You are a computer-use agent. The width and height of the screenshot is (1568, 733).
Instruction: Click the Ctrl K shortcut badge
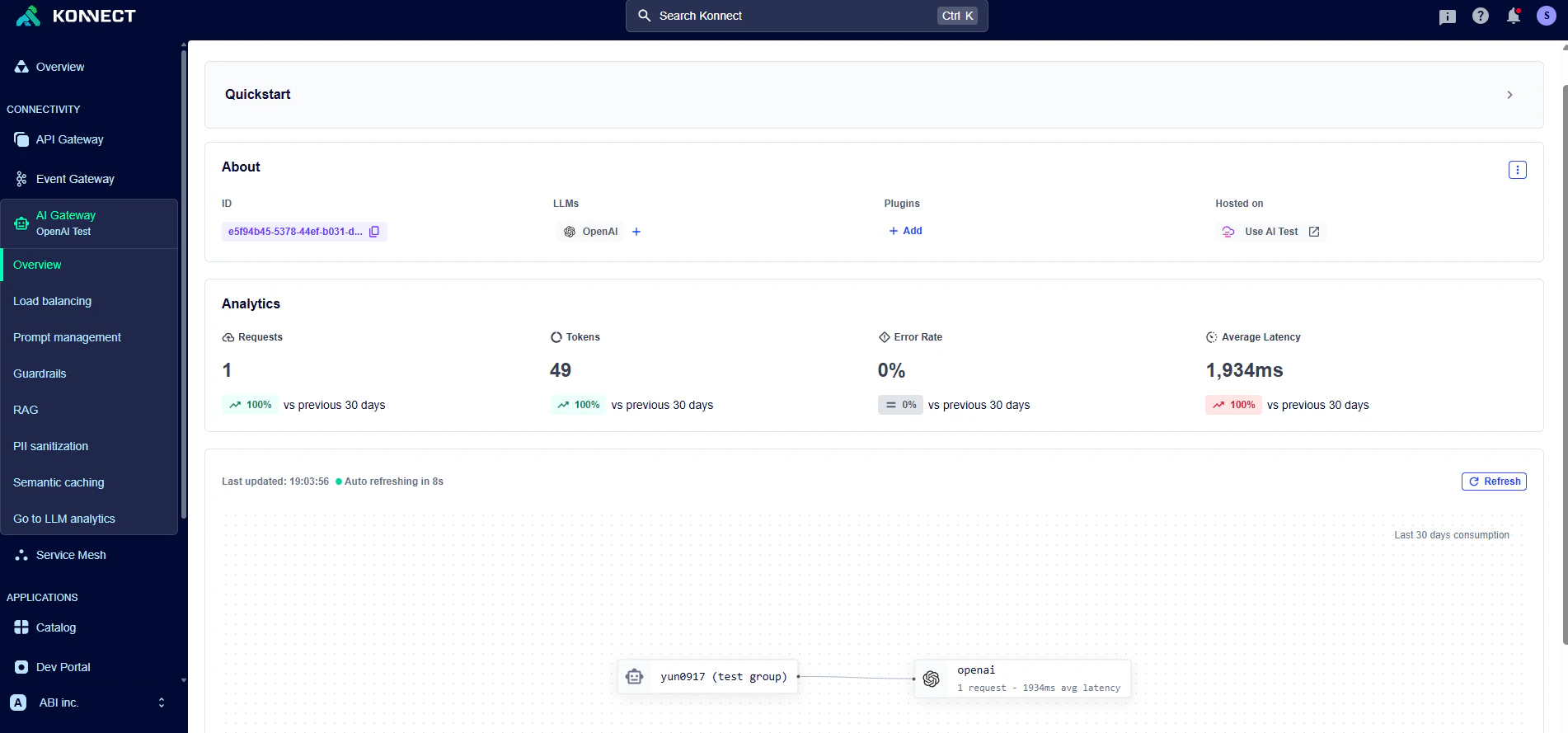958,16
